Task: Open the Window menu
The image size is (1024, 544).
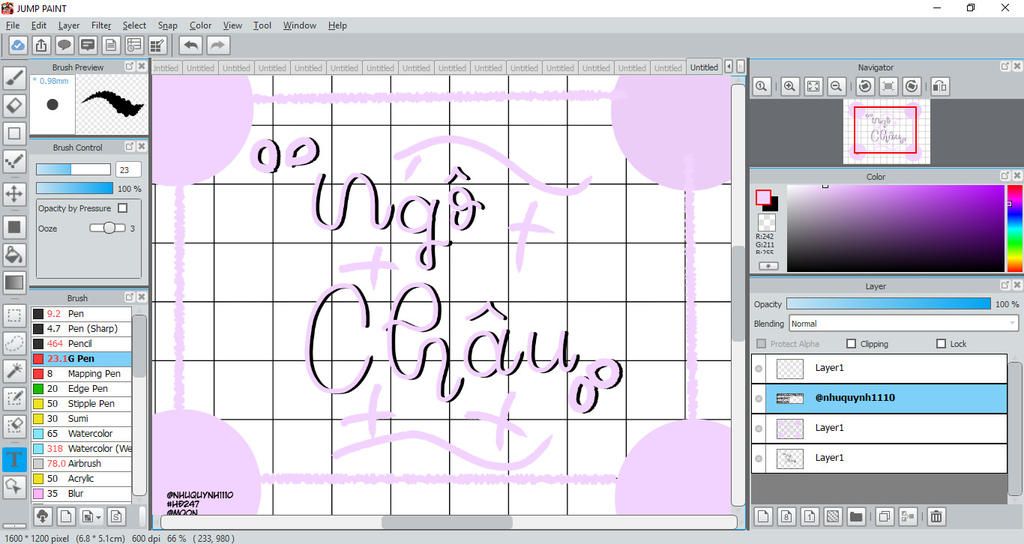Action: (x=300, y=25)
